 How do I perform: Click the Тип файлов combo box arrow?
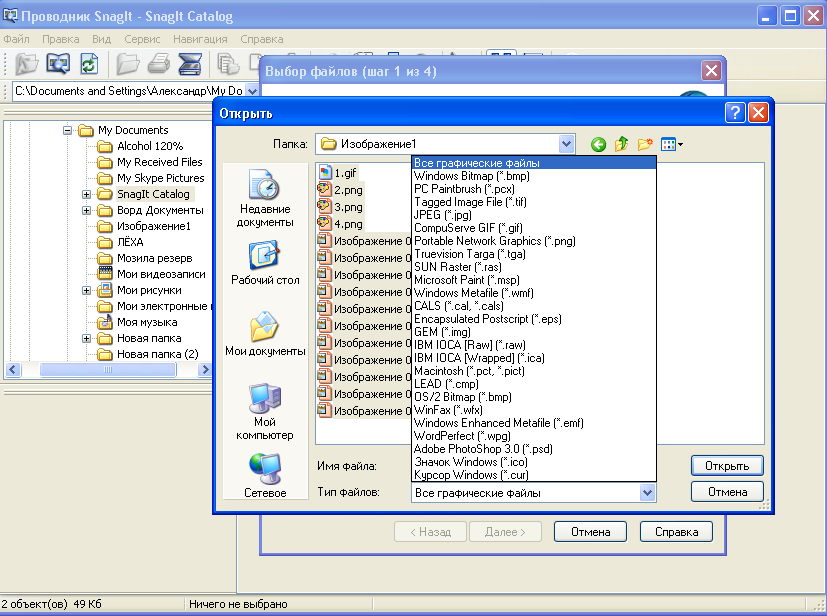647,493
